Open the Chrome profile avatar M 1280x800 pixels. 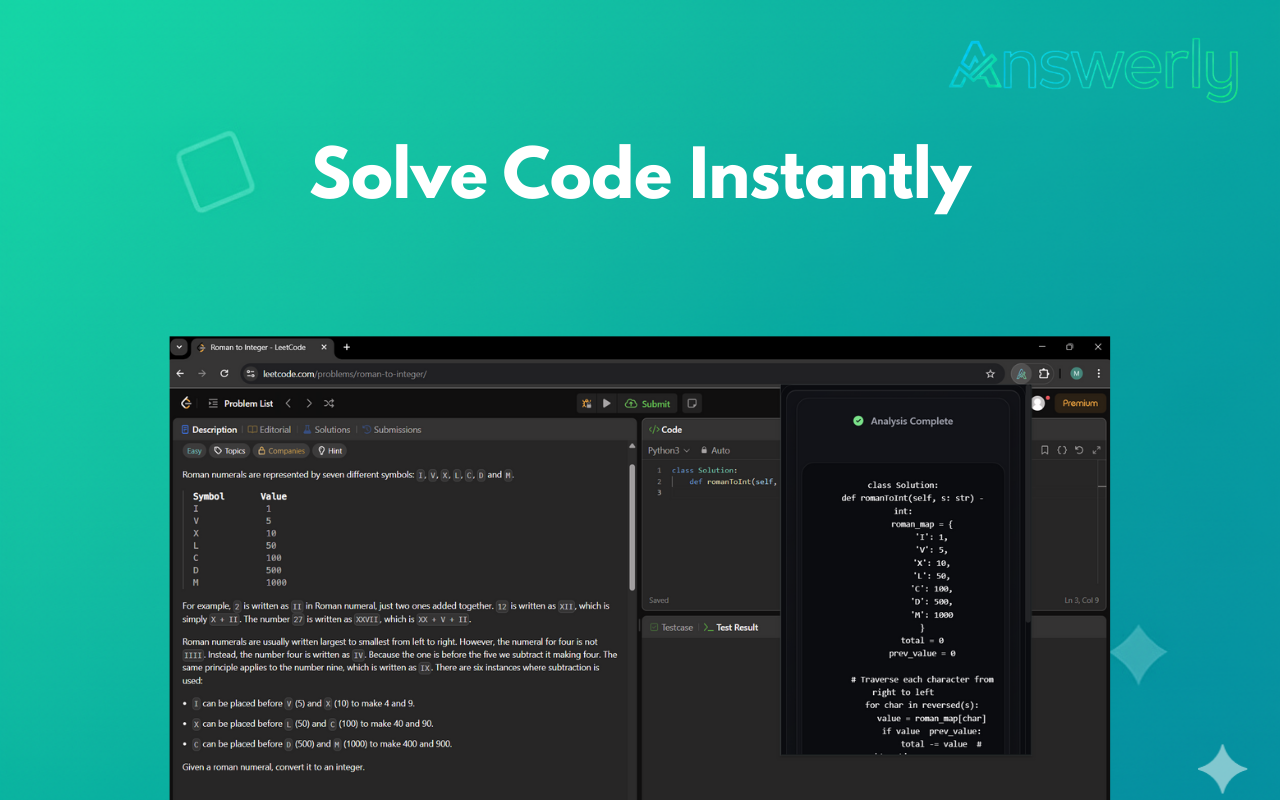1076,373
